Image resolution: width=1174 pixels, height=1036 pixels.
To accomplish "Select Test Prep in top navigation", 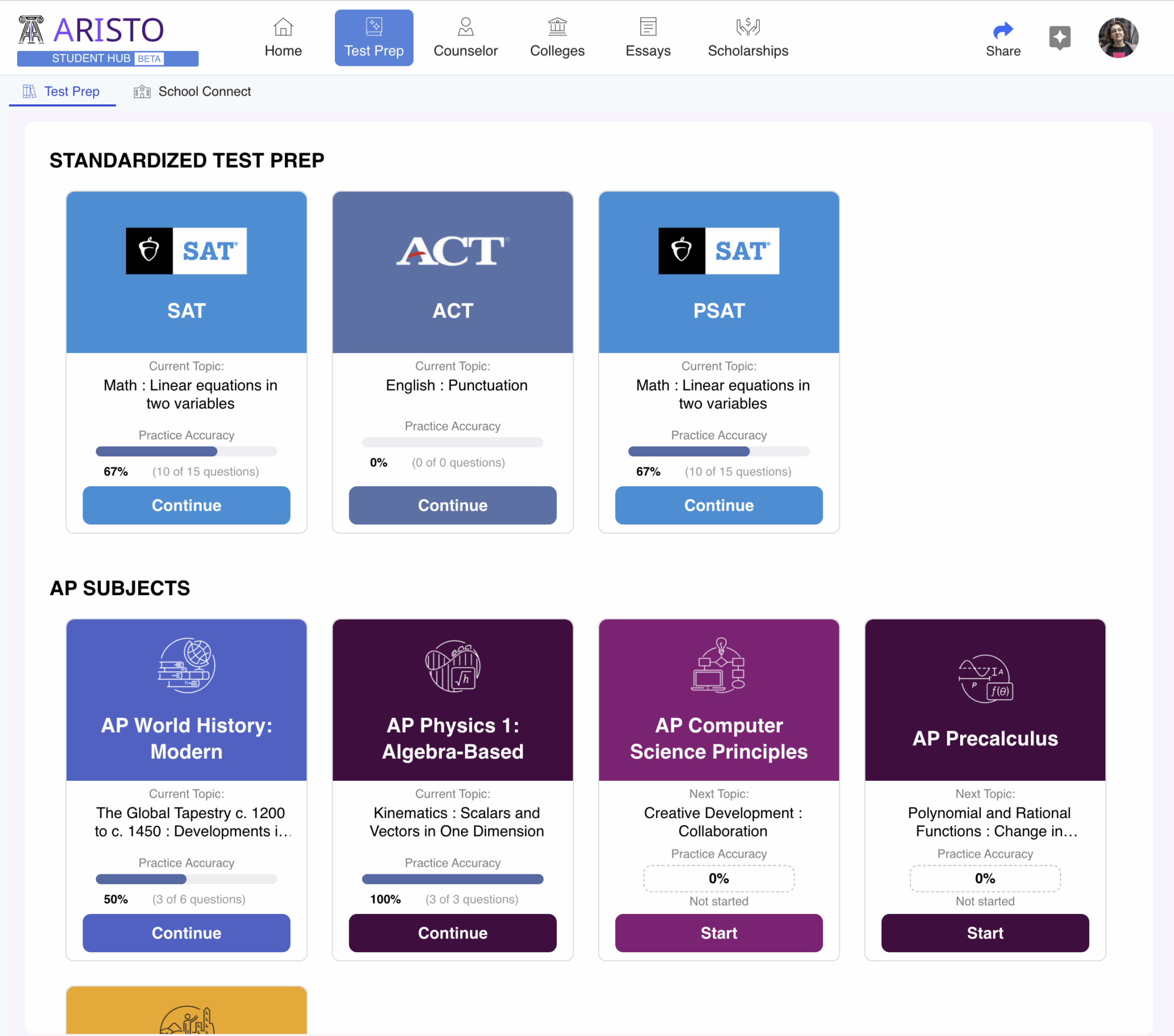I will pos(374,38).
